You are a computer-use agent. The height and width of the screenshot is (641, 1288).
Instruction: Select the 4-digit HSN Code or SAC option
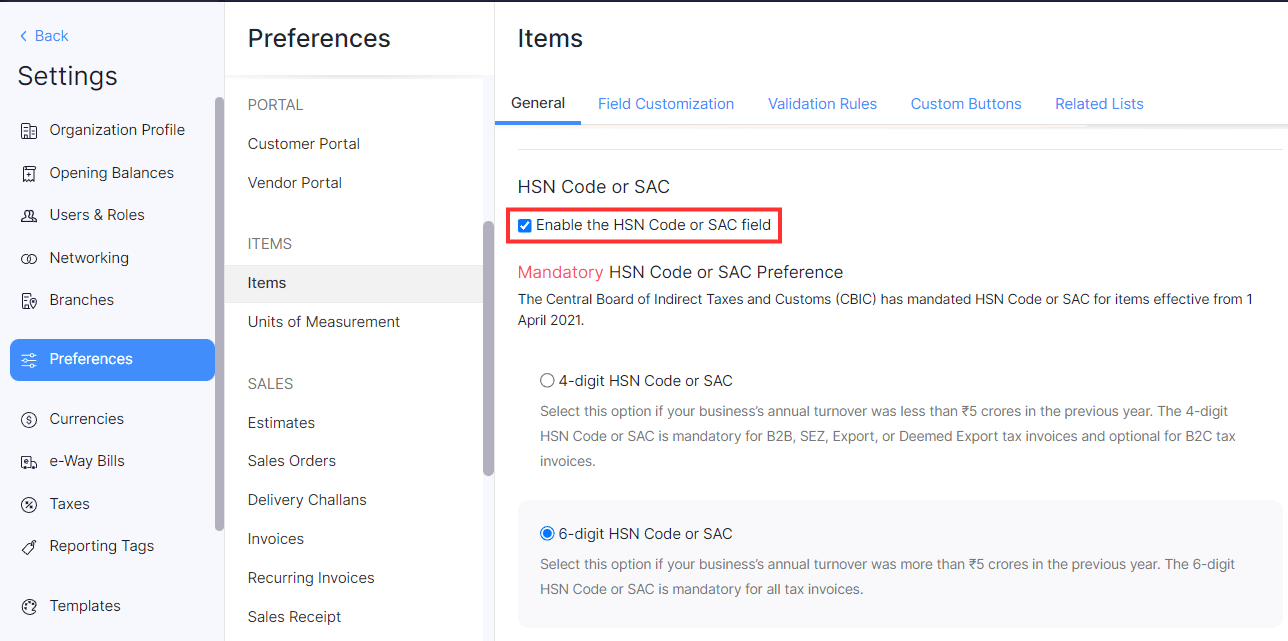(547, 380)
